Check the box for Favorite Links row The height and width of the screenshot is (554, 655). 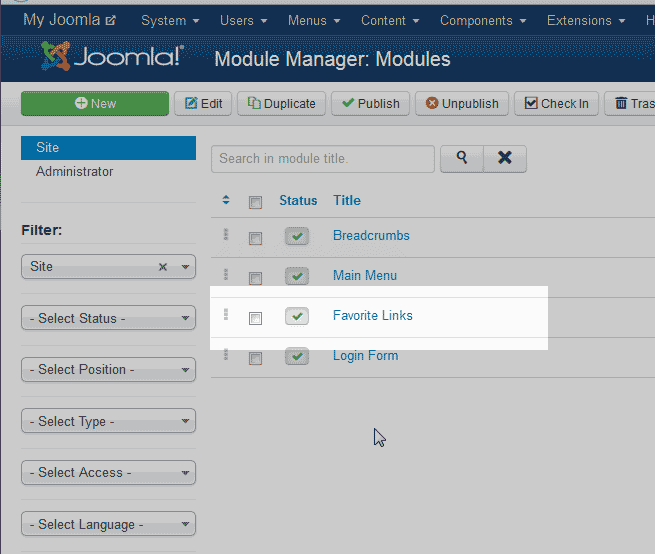255,318
